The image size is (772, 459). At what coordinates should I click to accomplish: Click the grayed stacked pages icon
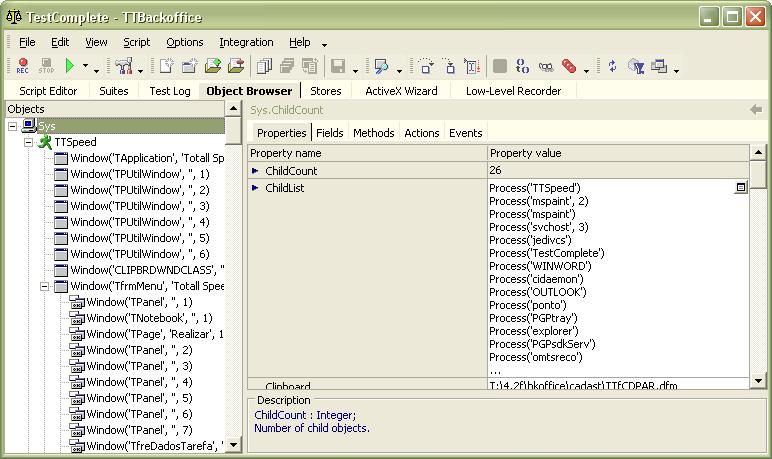tap(287, 66)
